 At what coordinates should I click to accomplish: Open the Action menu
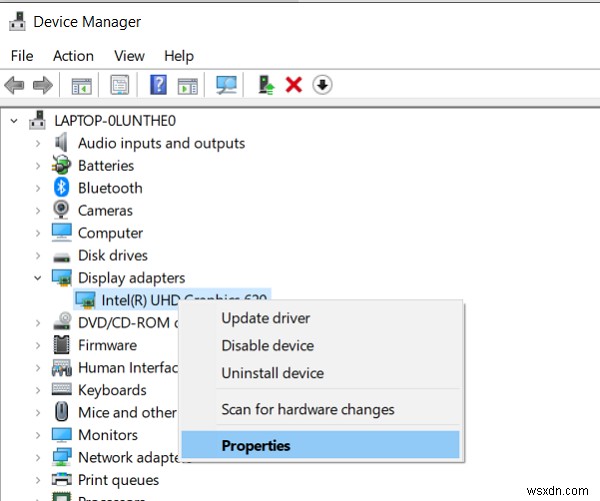[x=73, y=56]
